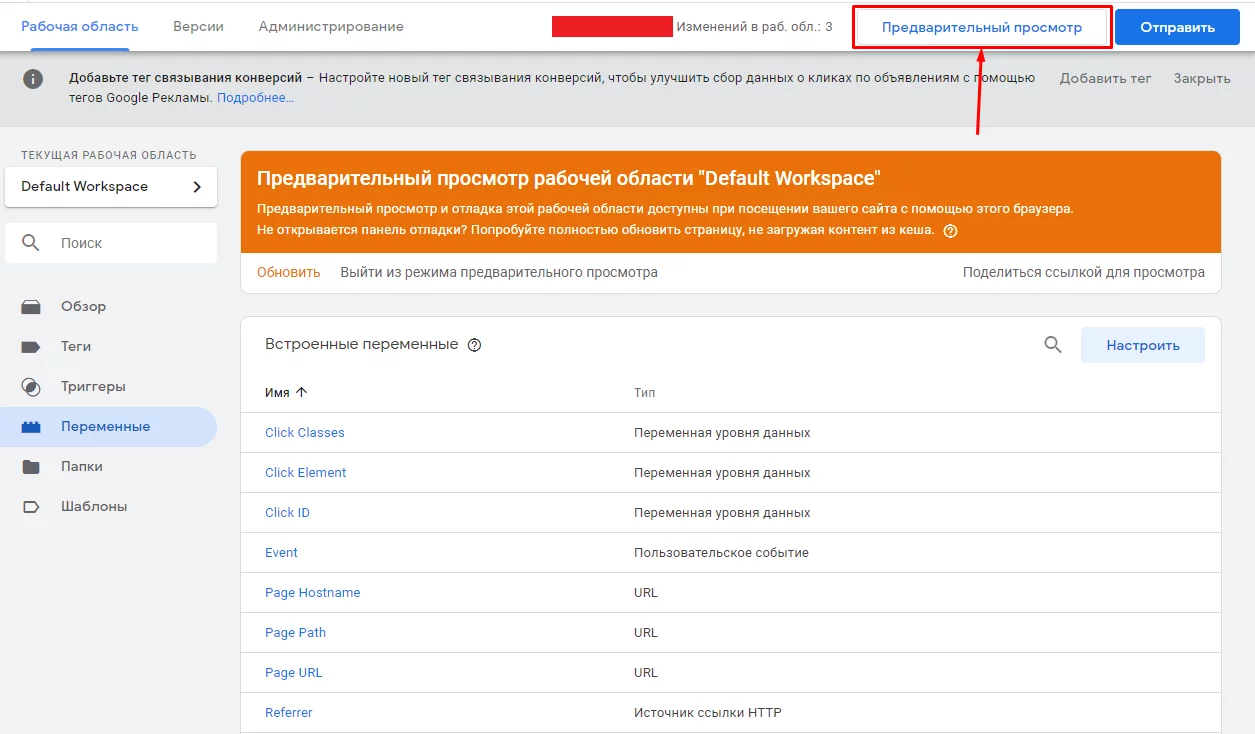The width and height of the screenshot is (1255, 734).
Task: Click help icon in orange preview banner
Action: pos(950,230)
